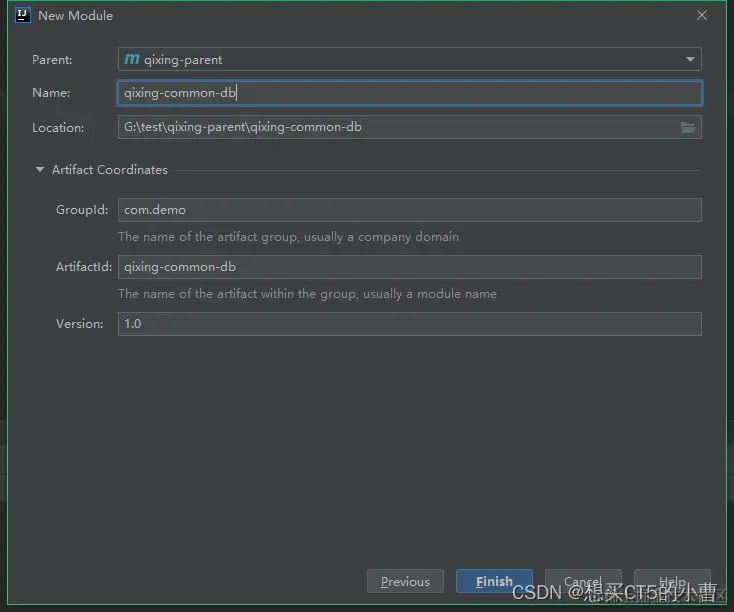
Task: Collapse the Artifact Coordinates section
Action: (40, 170)
